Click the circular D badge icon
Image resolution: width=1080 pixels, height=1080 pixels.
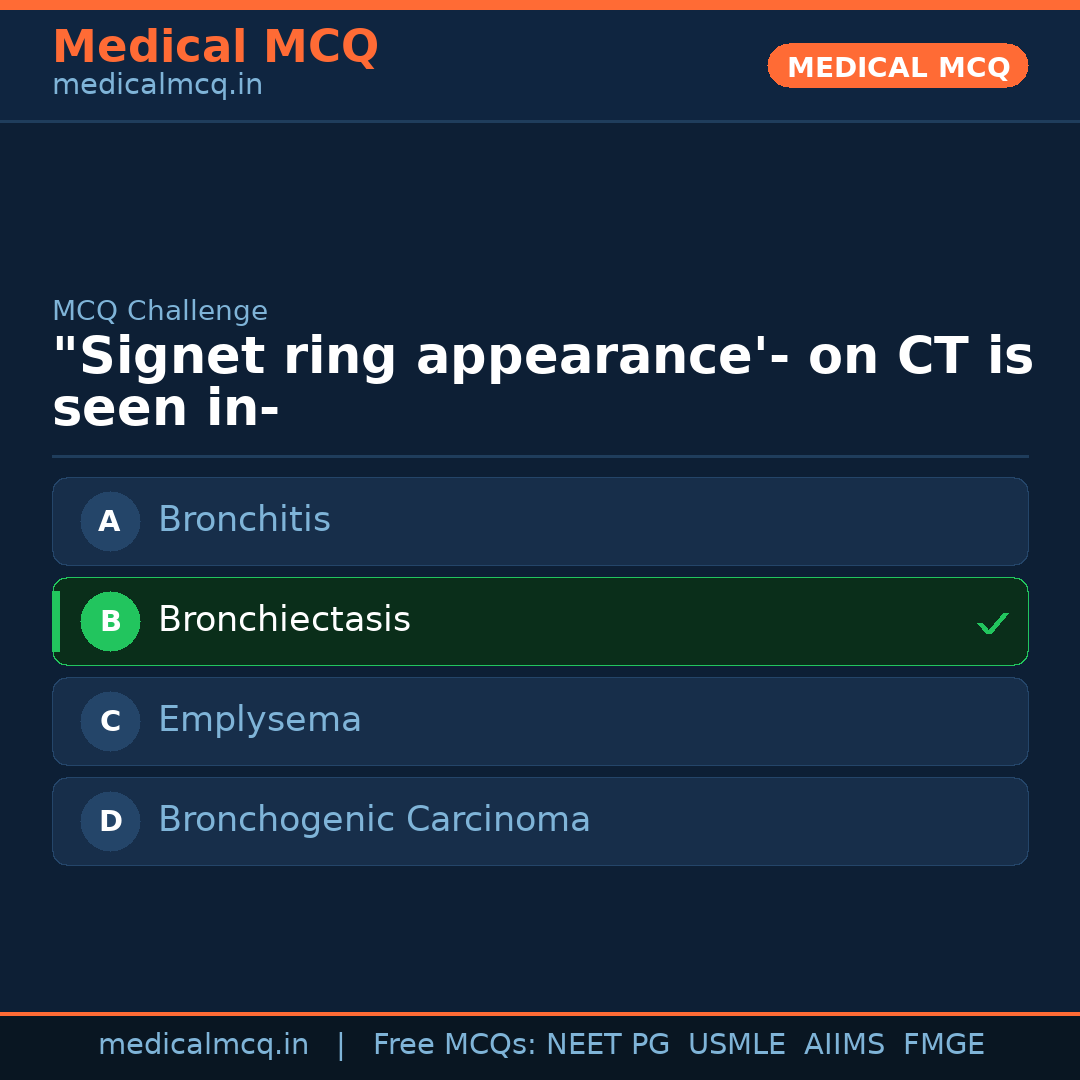pyautogui.click(x=110, y=821)
